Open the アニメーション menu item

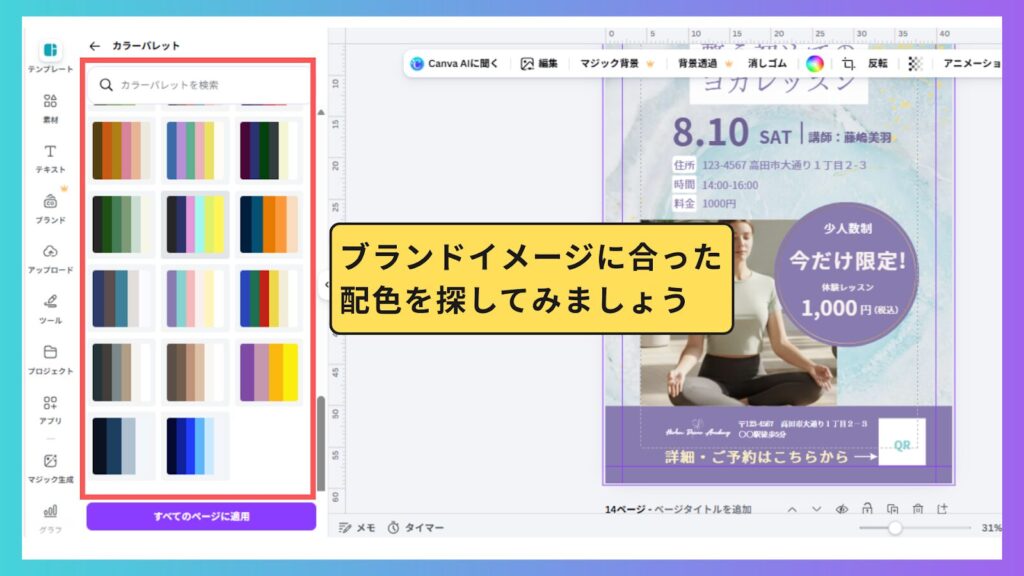click(x=968, y=63)
